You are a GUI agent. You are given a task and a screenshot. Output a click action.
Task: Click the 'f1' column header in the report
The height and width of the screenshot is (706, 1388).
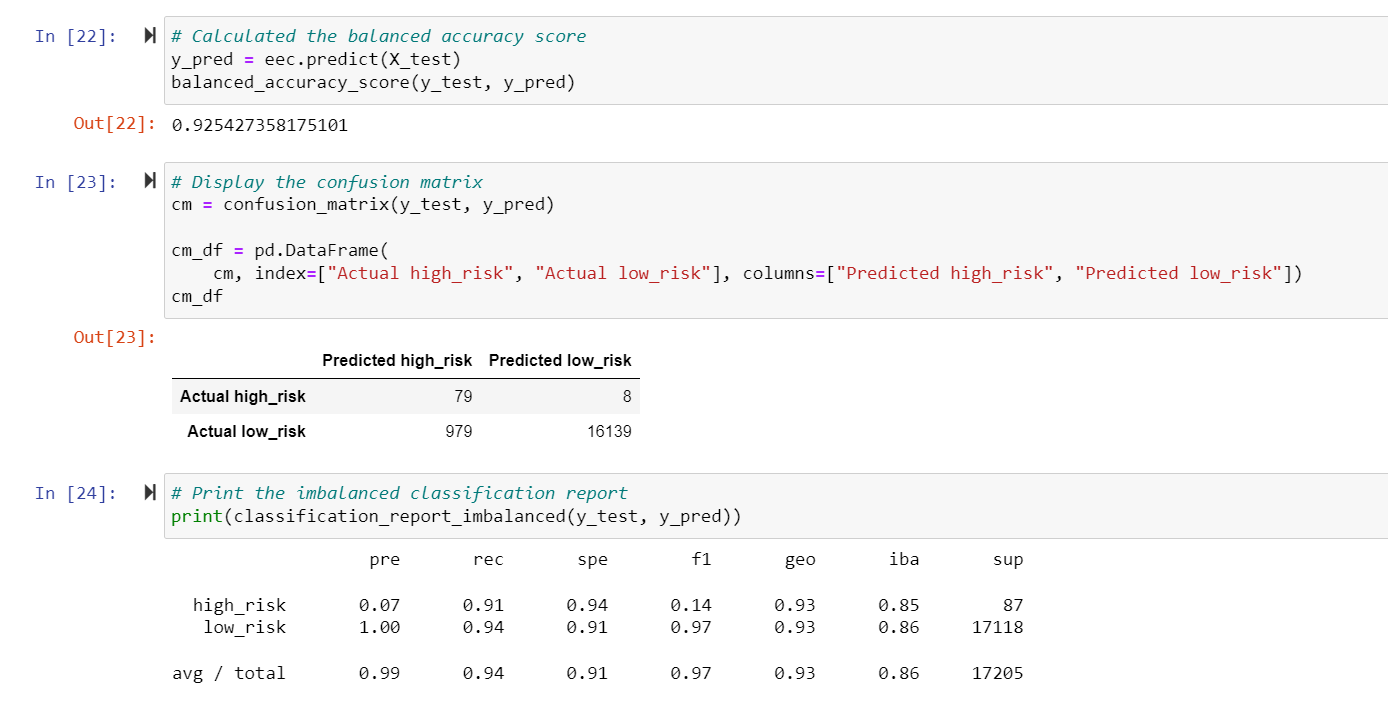pos(702,561)
